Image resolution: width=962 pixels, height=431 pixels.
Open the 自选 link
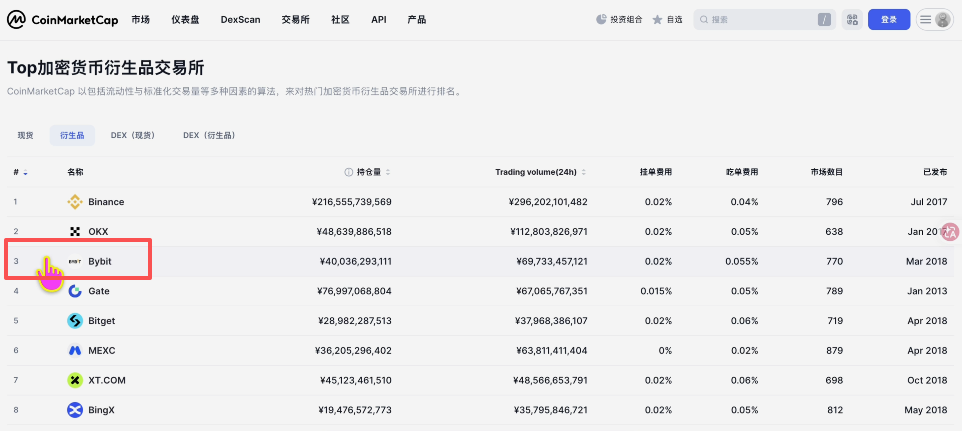tap(674, 20)
